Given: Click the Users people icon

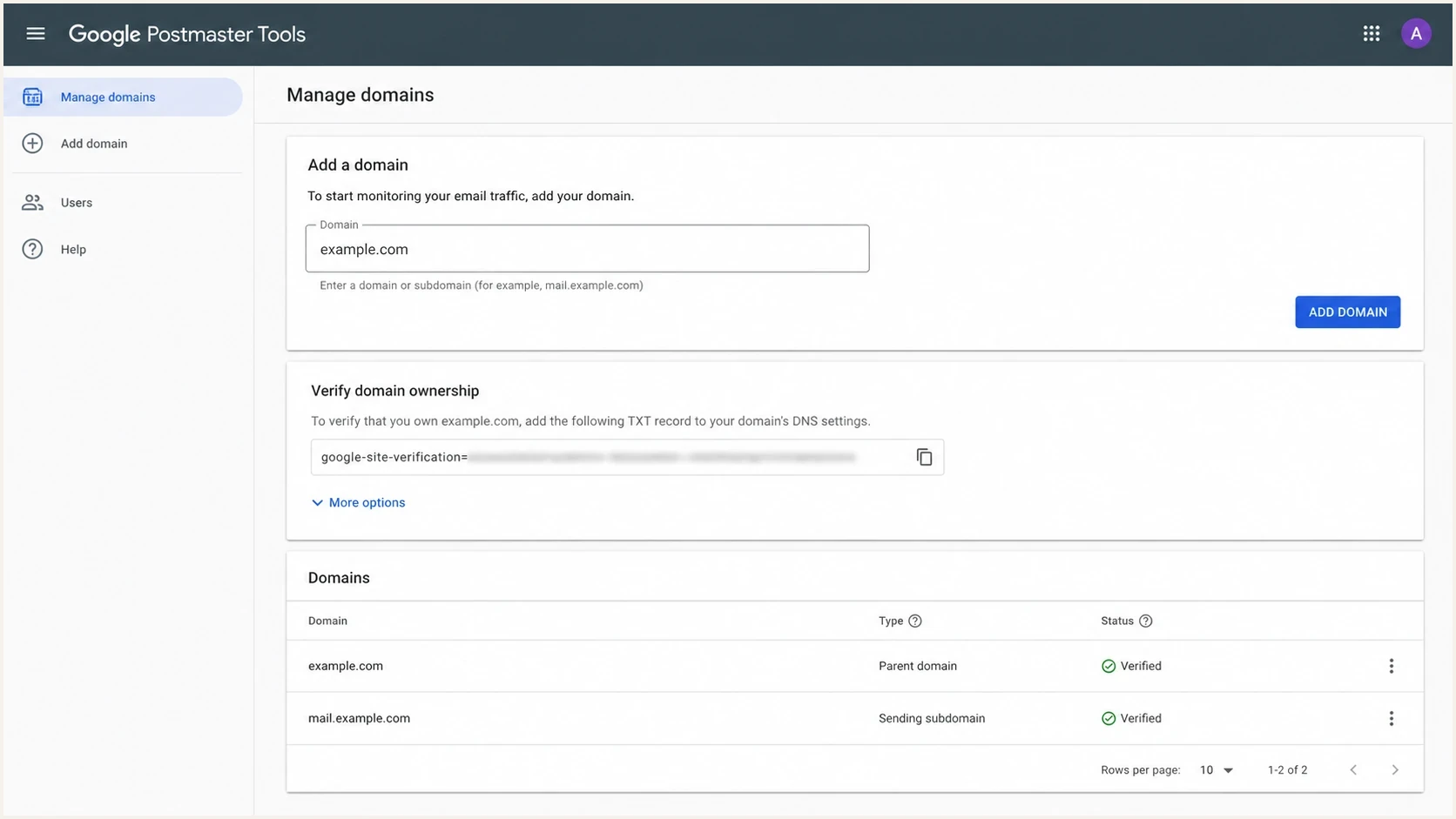Looking at the screenshot, I should coord(32,203).
